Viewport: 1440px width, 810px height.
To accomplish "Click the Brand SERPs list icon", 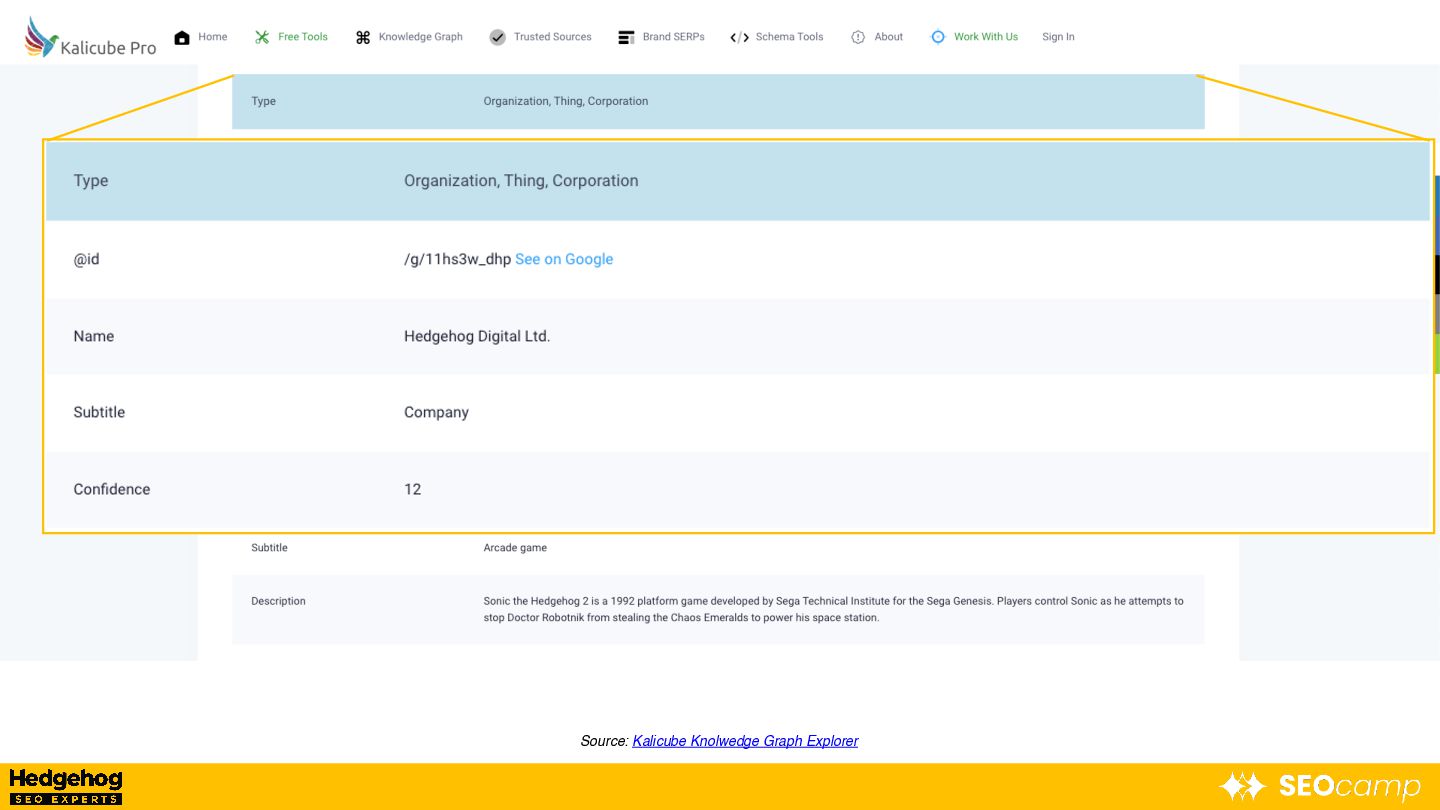I will [626, 37].
